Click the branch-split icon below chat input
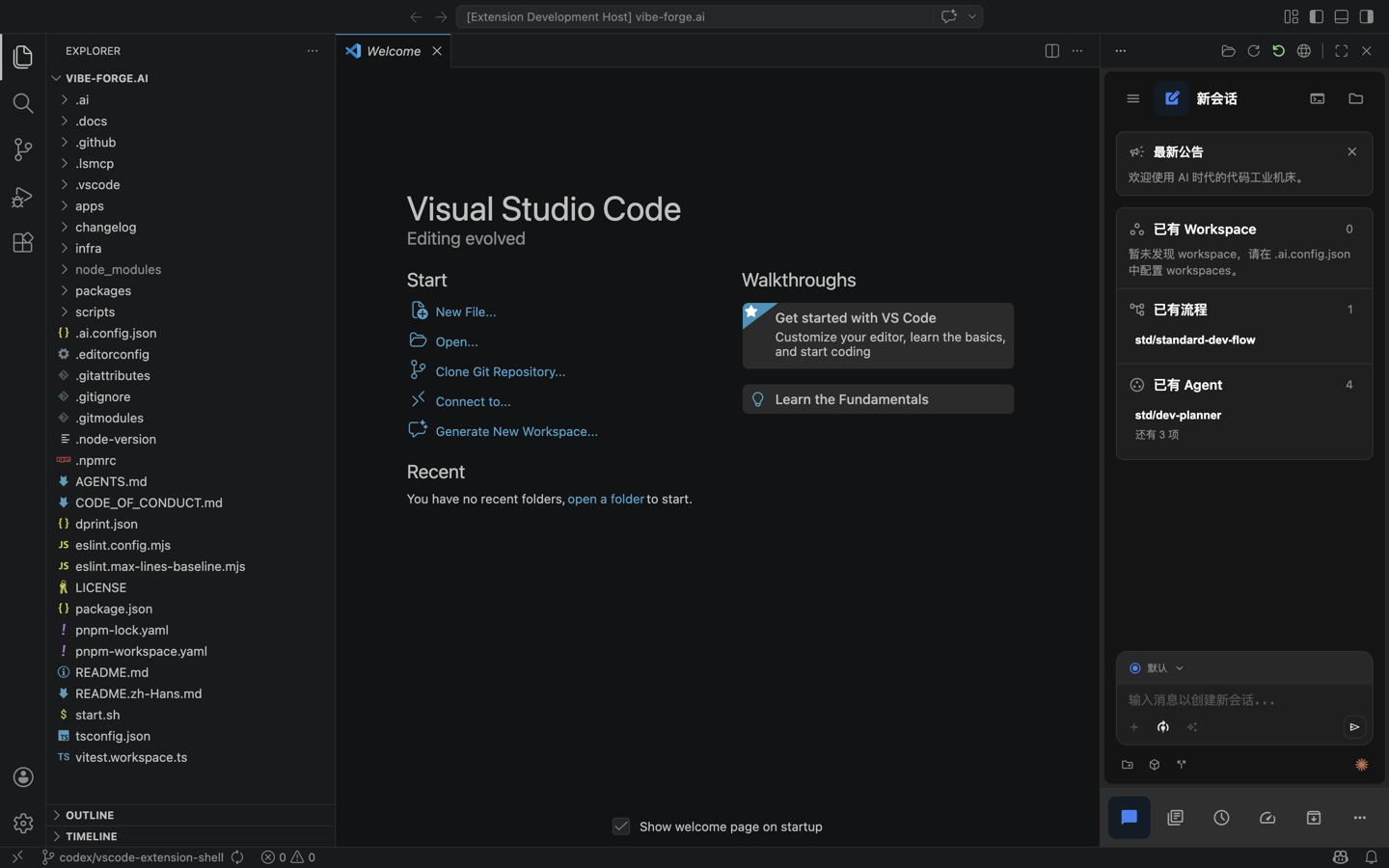Screen dimensions: 1389x868 coord(1182,765)
